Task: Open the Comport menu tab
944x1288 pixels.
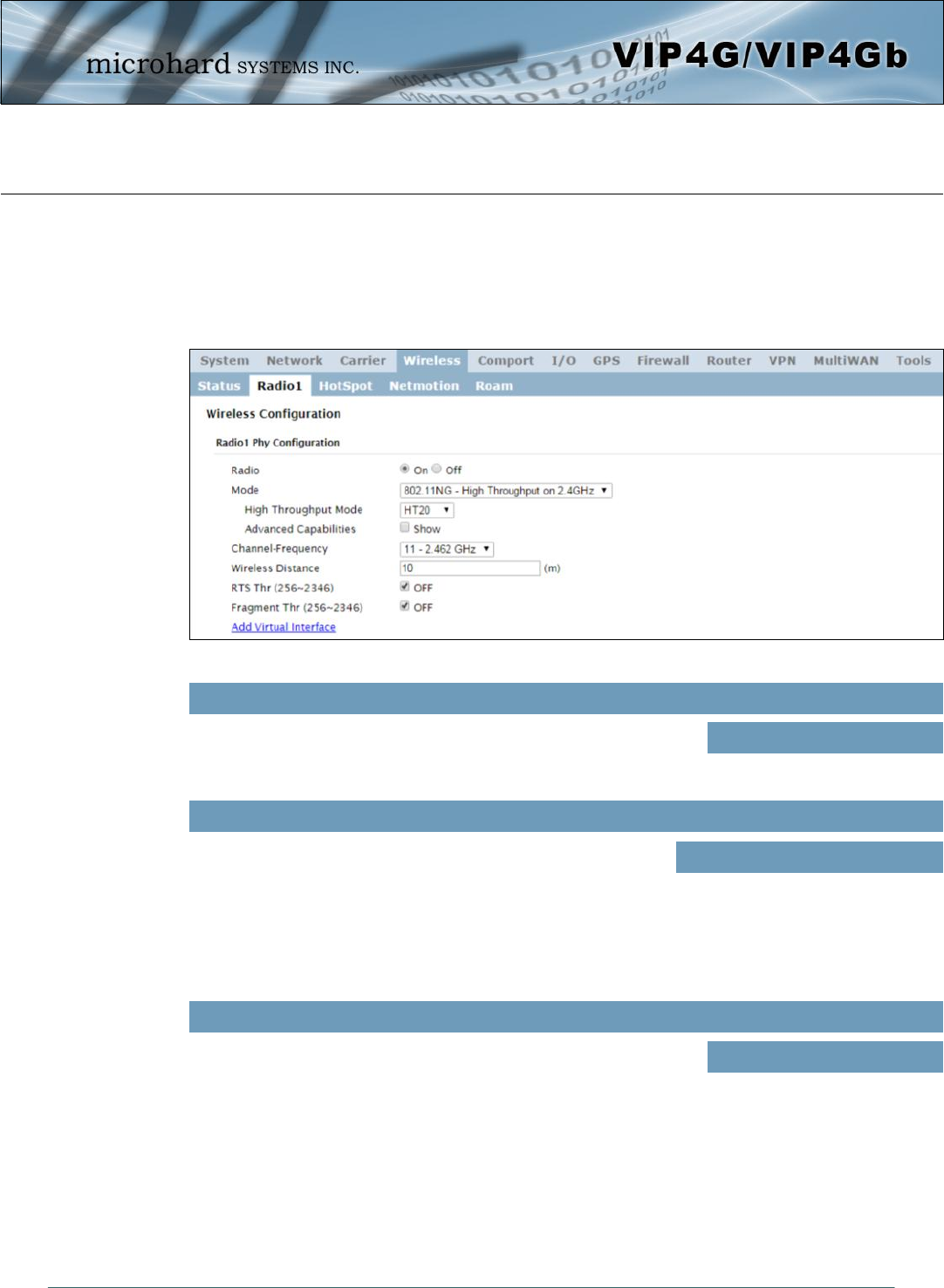Action: click(506, 361)
